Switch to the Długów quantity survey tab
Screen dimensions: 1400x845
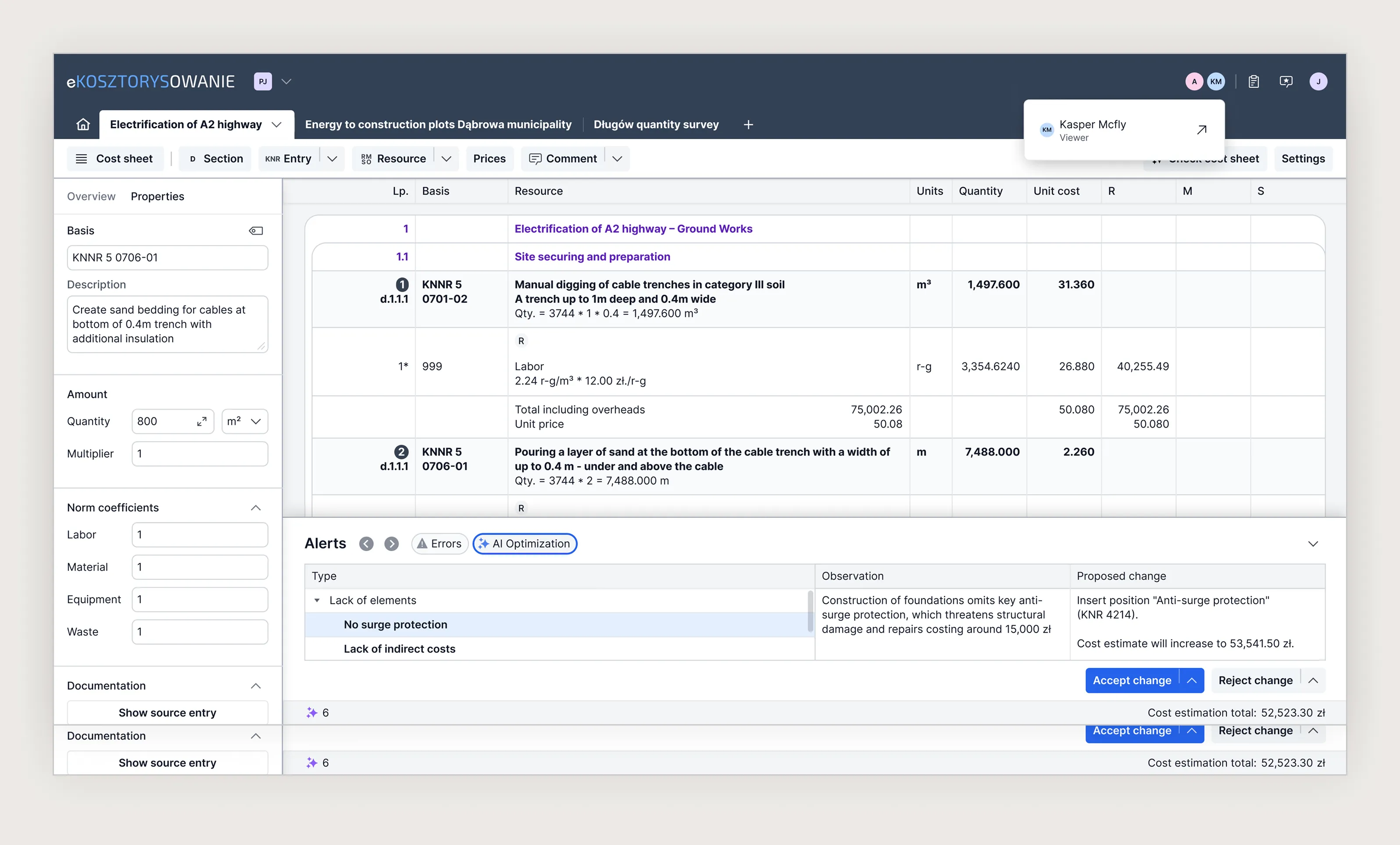pos(656,125)
